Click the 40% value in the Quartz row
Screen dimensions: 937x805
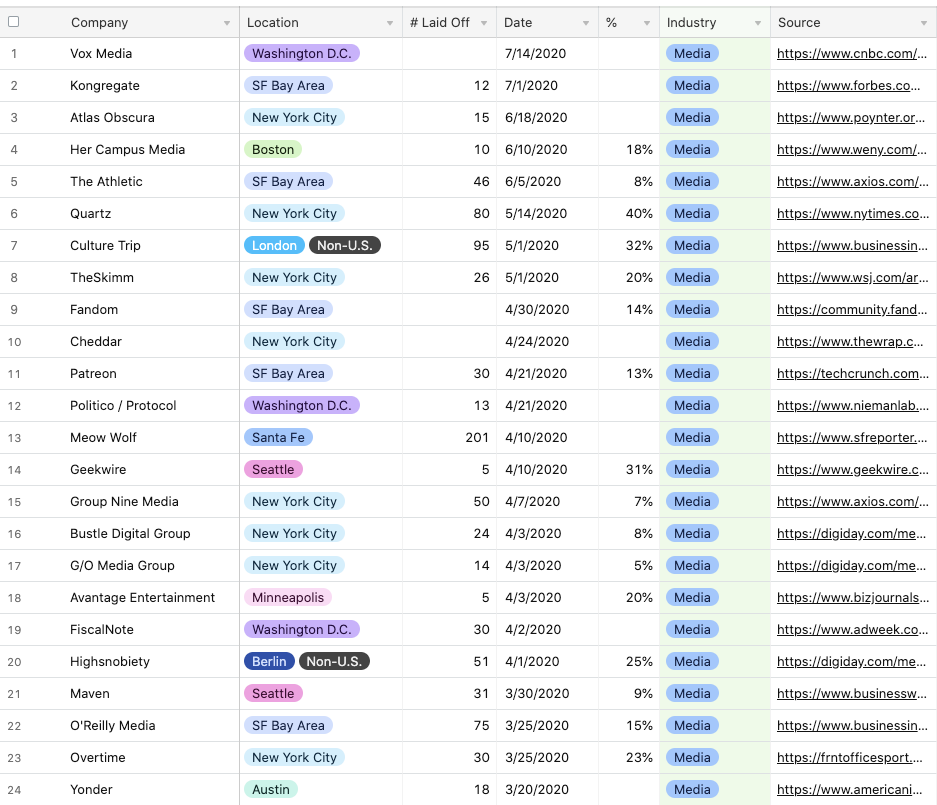(639, 214)
